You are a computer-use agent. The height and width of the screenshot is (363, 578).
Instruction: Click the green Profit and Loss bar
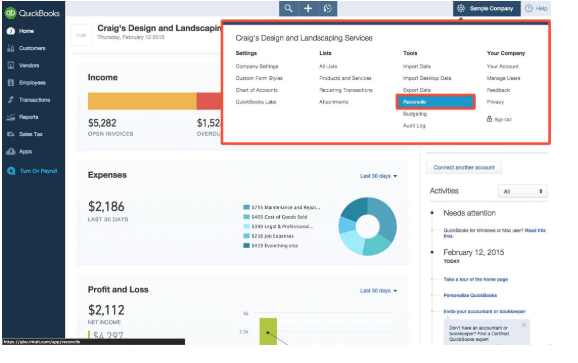click(268, 331)
